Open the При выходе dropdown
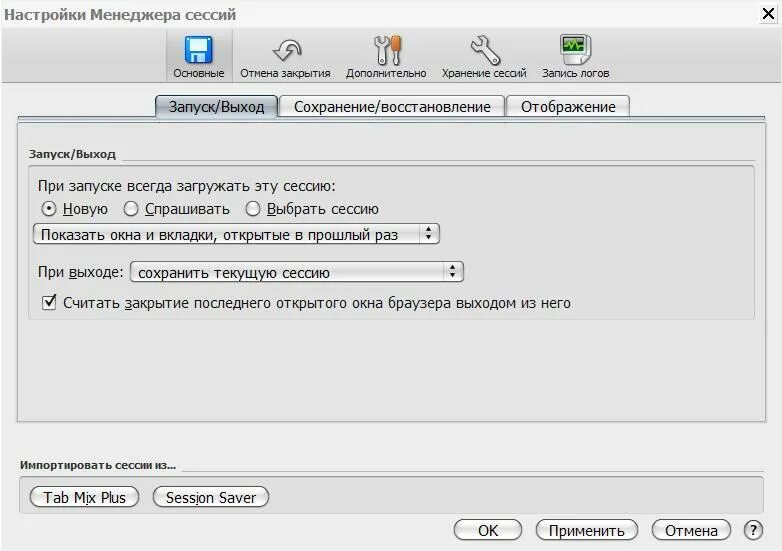This screenshot has width=782, height=551. pyautogui.click(x=297, y=272)
